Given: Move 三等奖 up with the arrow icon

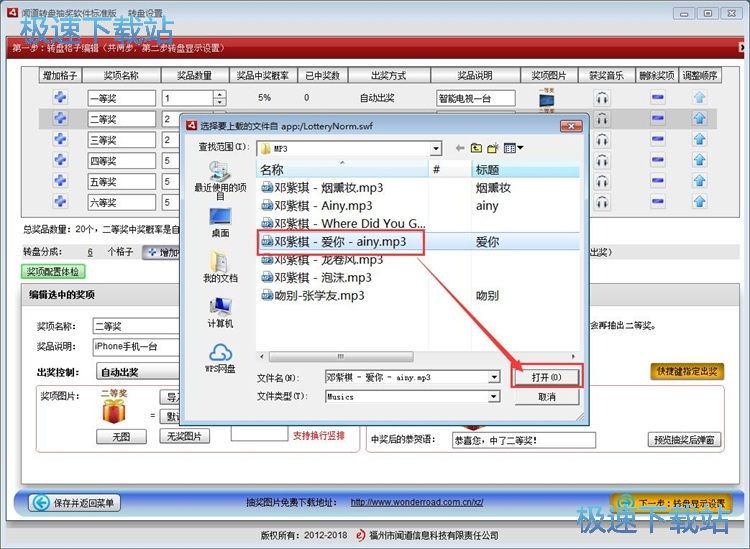Looking at the screenshot, I should tap(700, 139).
